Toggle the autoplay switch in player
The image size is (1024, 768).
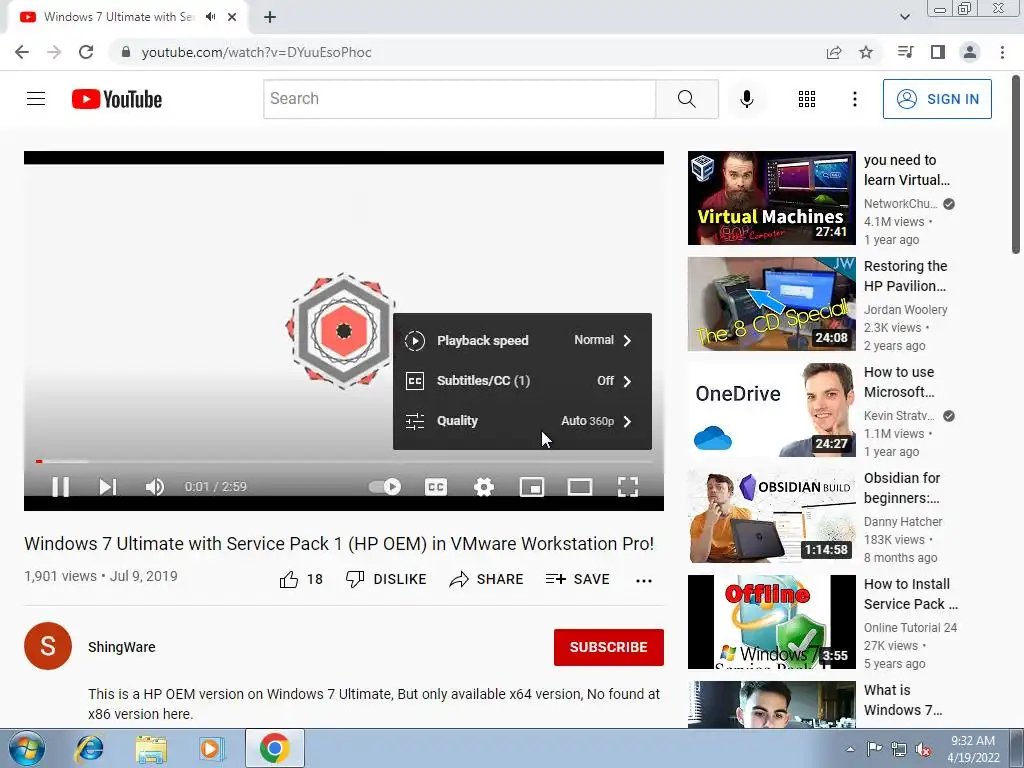(385, 487)
